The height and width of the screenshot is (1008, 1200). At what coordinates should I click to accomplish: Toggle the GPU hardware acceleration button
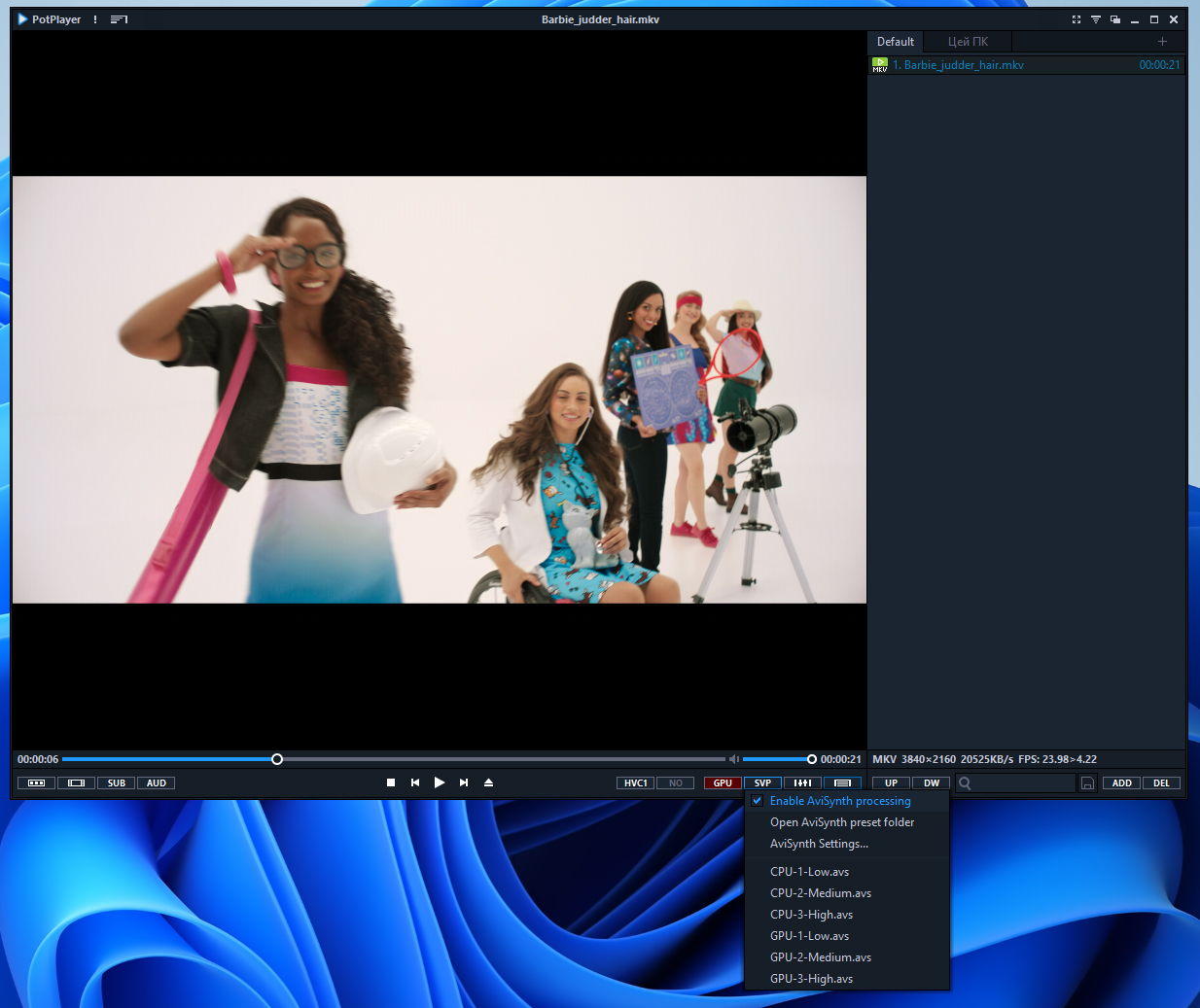coord(723,782)
